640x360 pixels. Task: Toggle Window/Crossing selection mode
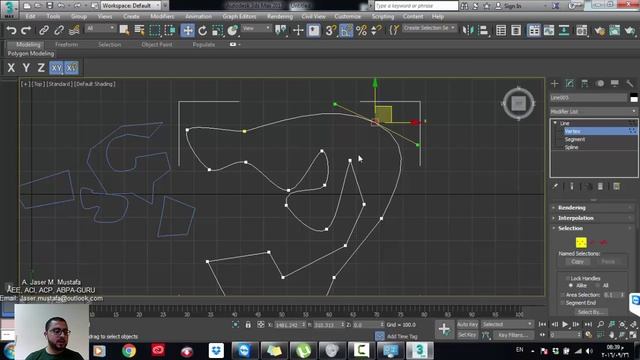click(170, 30)
